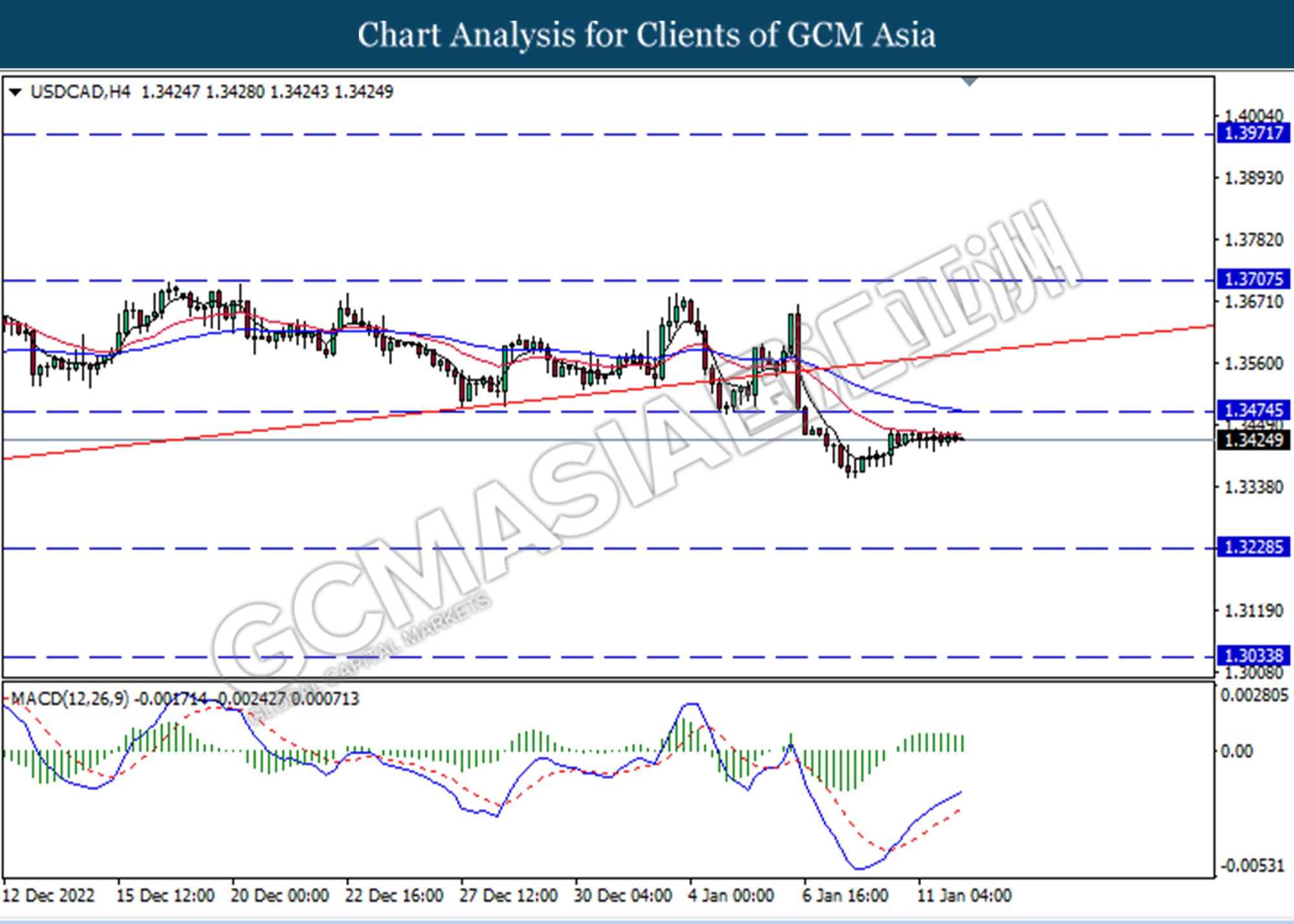Image resolution: width=1294 pixels, height=924 pixels.
Task: Select the 1.37075 price level label
Action: pos(1254,279)
